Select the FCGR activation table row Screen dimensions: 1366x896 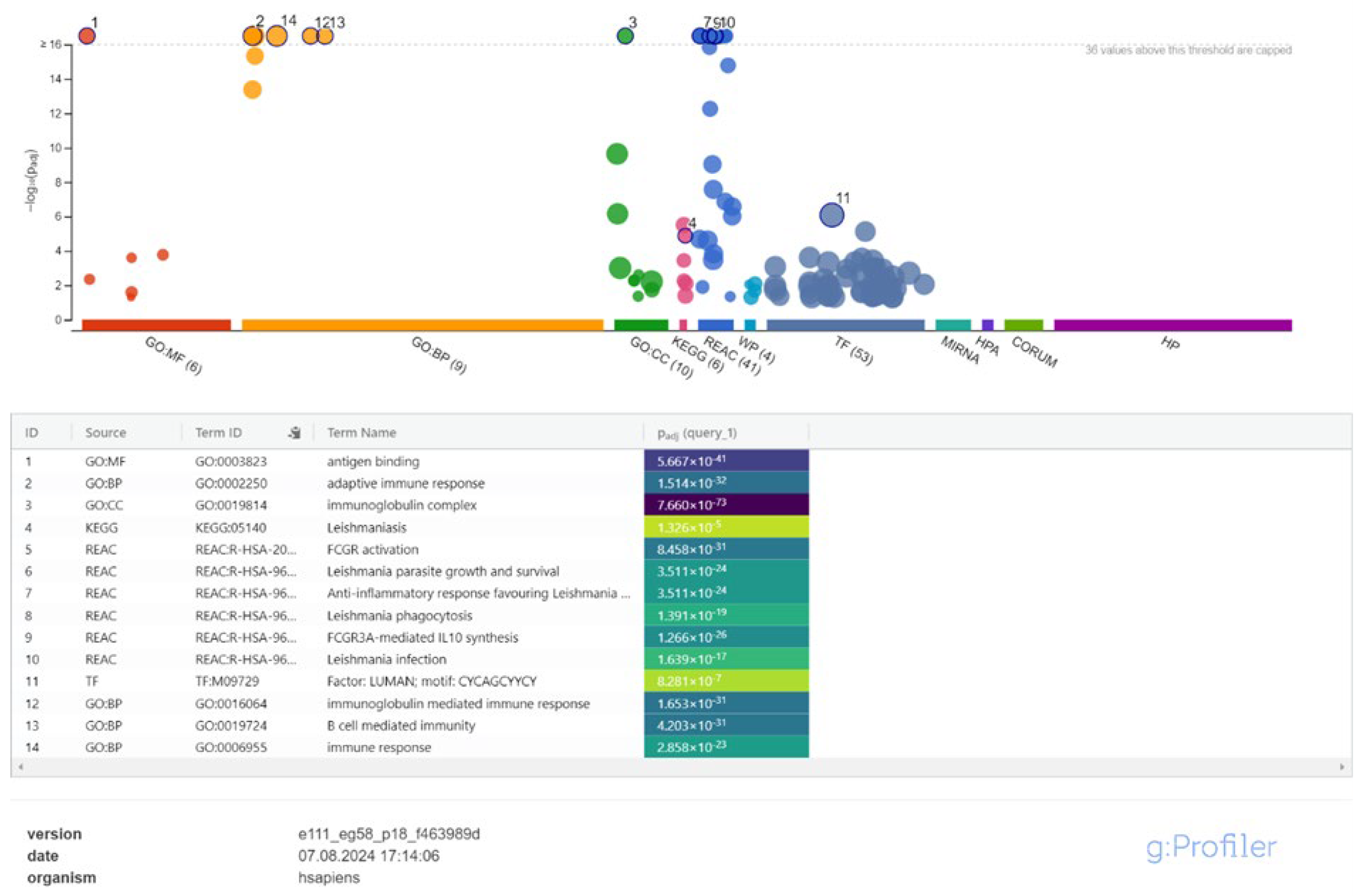click(373, 549)
